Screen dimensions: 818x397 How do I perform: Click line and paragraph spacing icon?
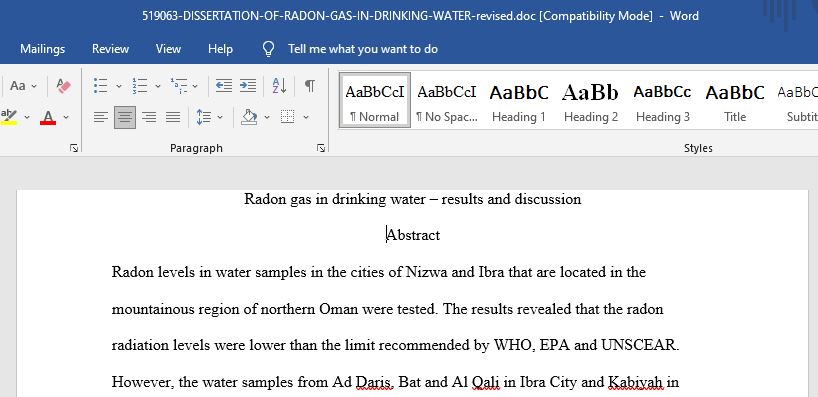pos(203,117)
